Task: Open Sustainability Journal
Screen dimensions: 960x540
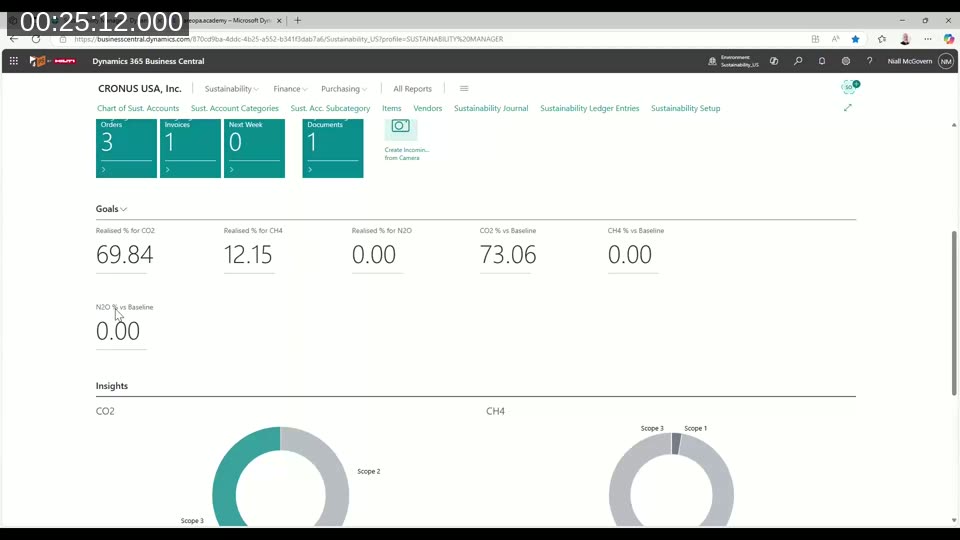Action: (x=491, y=108)
